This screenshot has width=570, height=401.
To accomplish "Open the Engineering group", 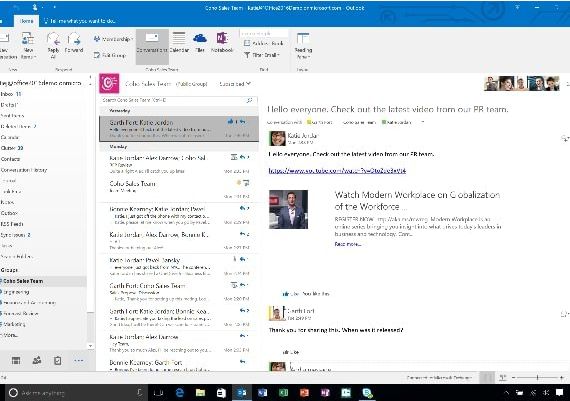I will pos(16,292).
